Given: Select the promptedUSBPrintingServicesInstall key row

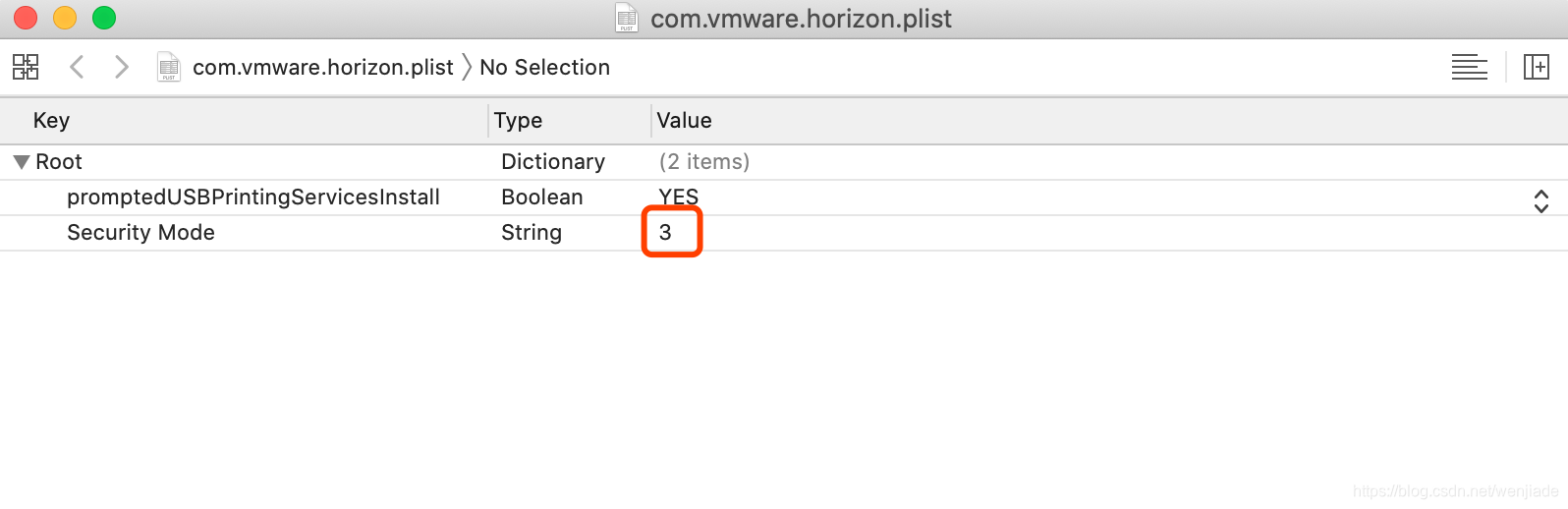Looking at the screenshot, I should (252, 198).
